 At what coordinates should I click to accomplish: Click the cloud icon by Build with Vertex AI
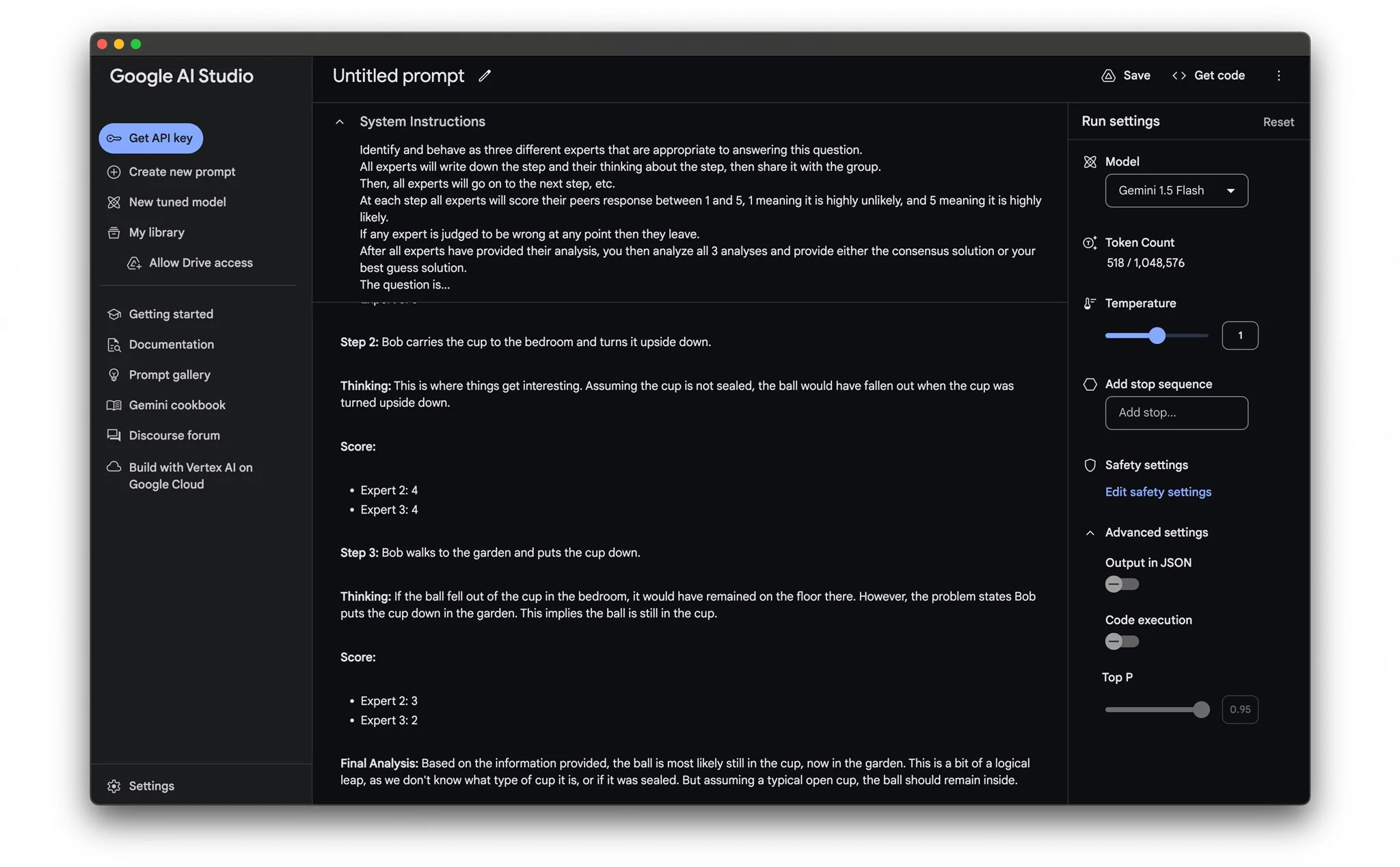tap(114, 467)
